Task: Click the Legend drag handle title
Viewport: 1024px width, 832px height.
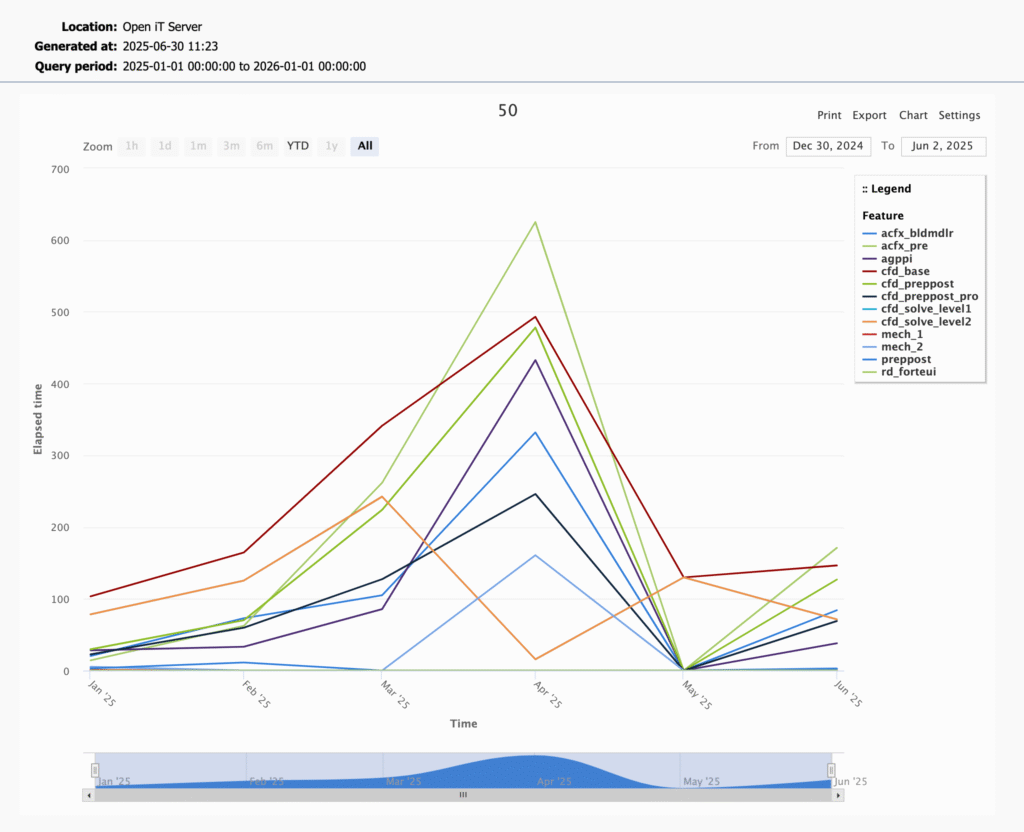Action: [886, 188]
